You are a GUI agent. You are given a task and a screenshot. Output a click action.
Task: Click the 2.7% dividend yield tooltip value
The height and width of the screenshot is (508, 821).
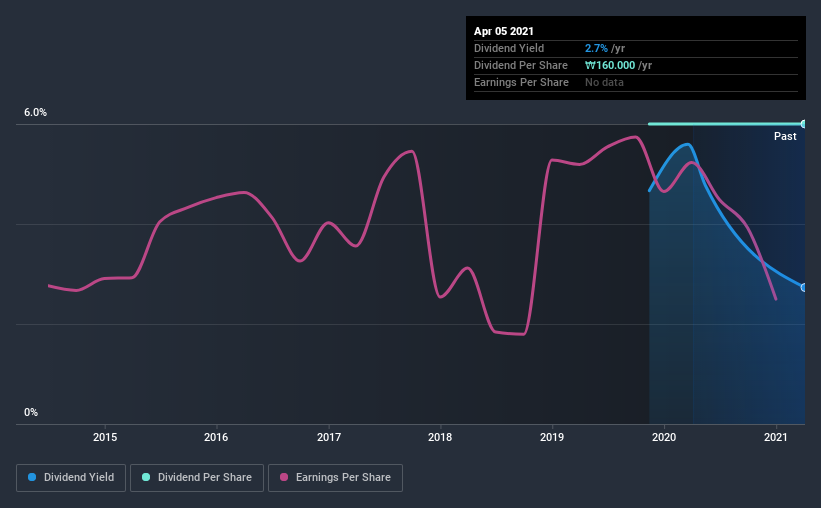596,48
